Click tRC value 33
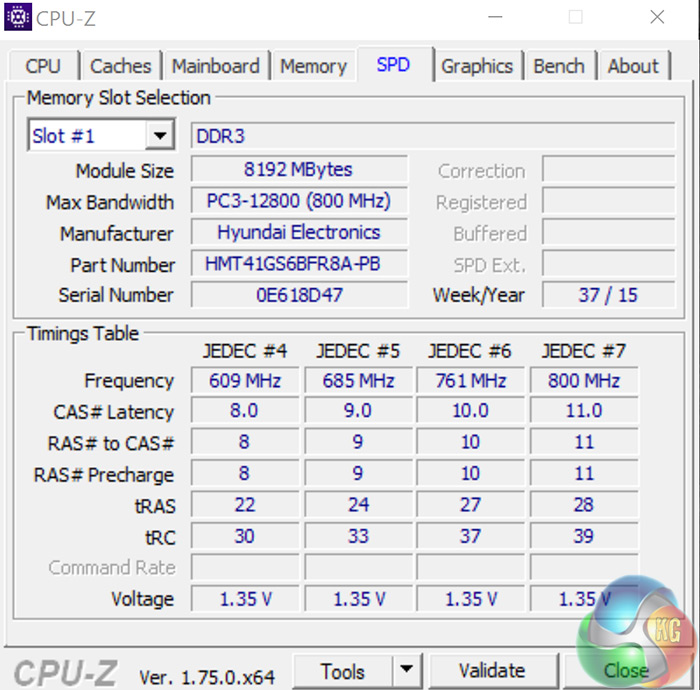Viewport: 700px width, 690px height. tap(358, 536)
